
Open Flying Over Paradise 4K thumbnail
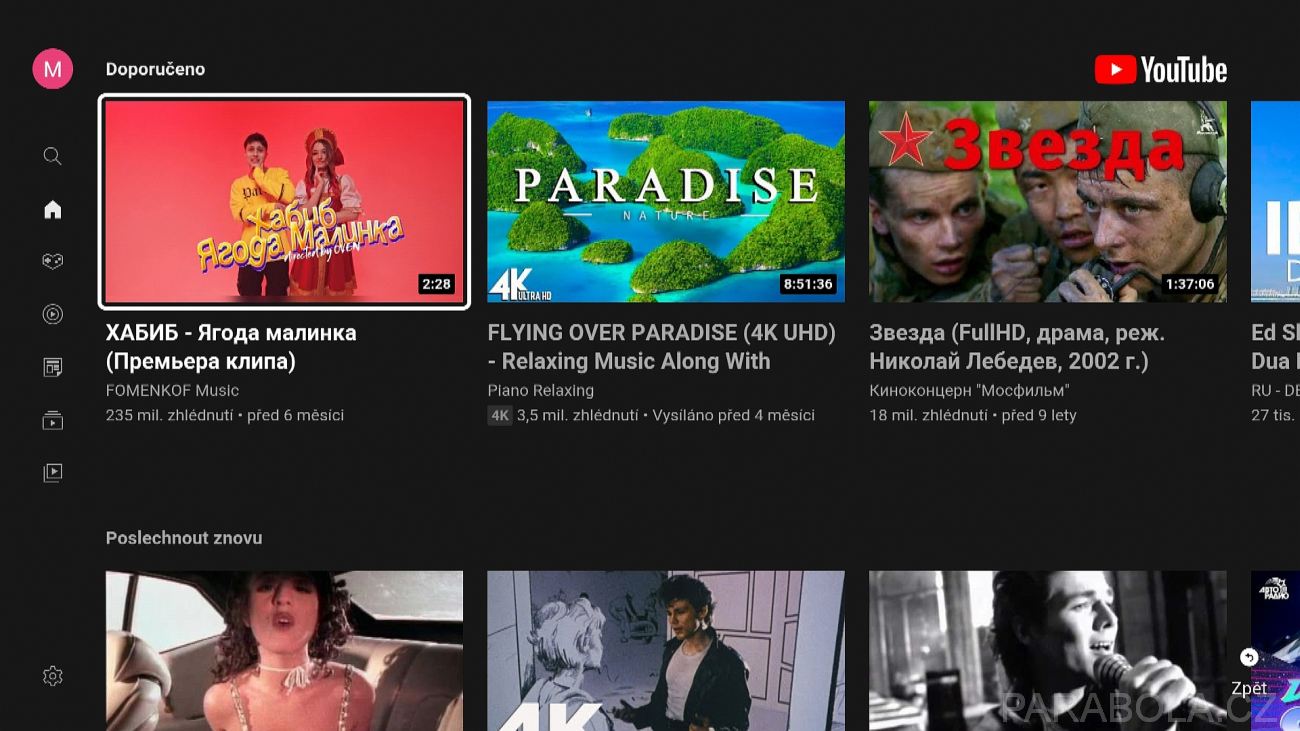pos(666,201)
